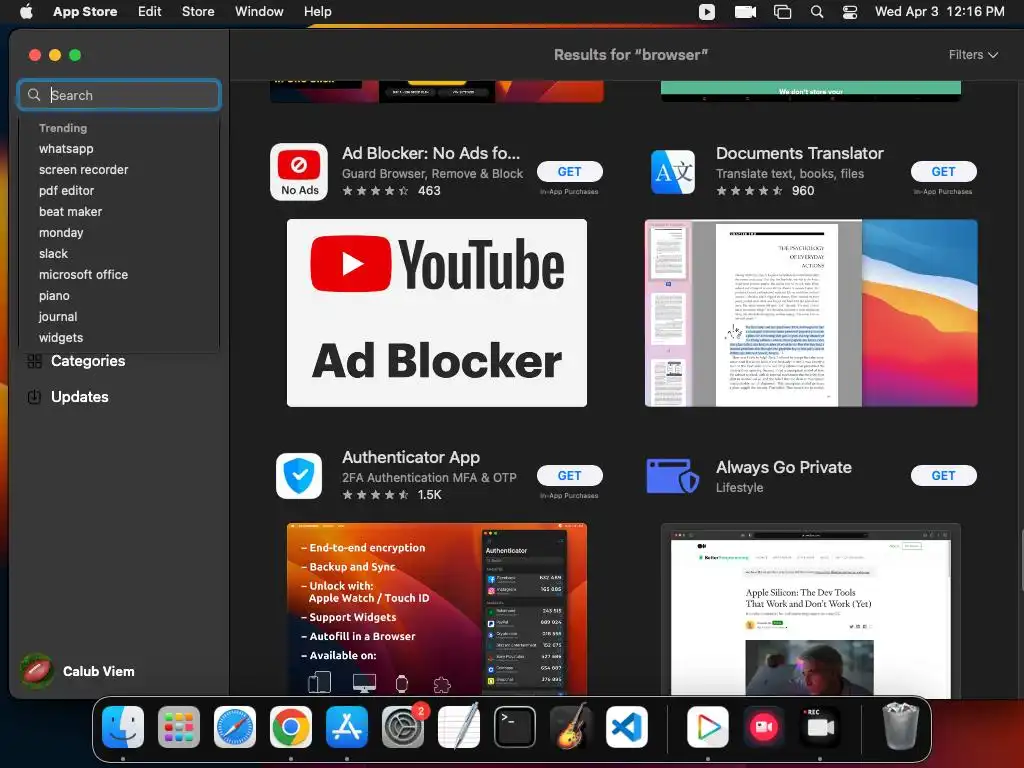Image resolution: width=1024 pixels, height=768 pixels.
Task: Click the Spotlight search menu bar icon
Action: (817, 12)
